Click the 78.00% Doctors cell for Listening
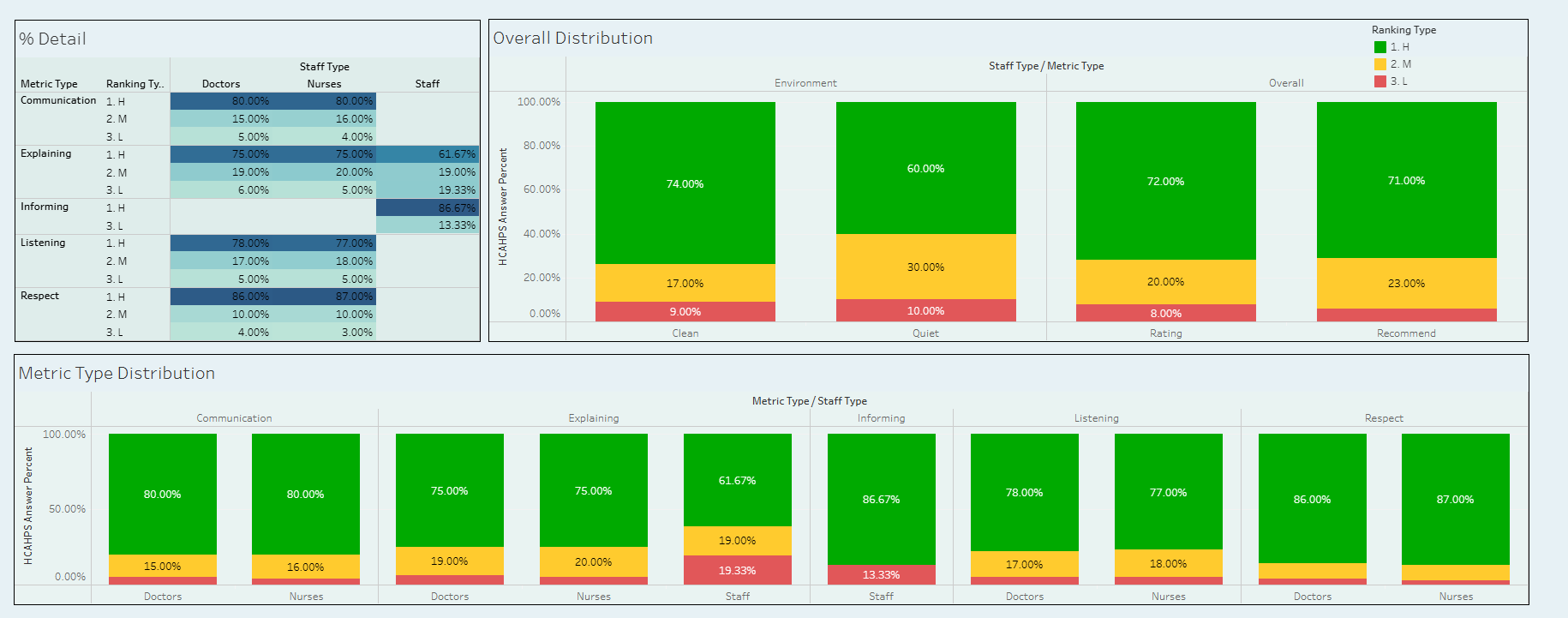Screen dimensions: 1568x618 click(x=221, y=243)
